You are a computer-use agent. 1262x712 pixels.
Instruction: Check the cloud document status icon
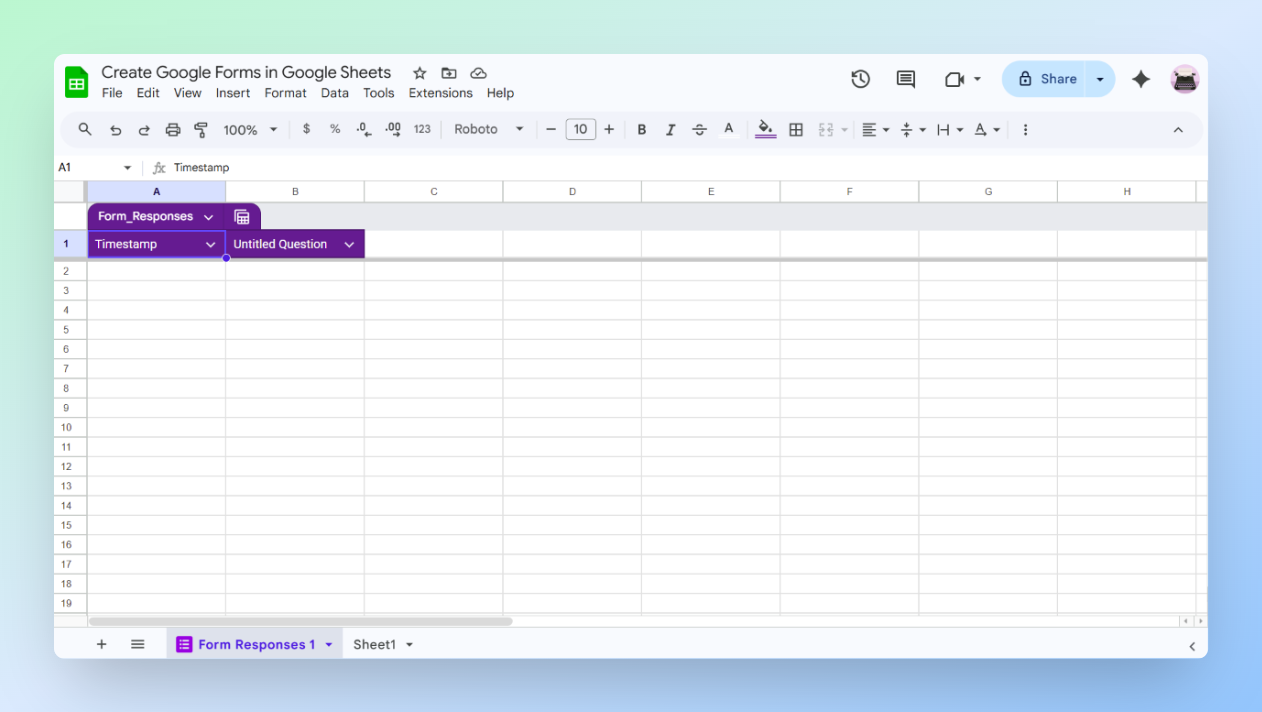[478, 73]
